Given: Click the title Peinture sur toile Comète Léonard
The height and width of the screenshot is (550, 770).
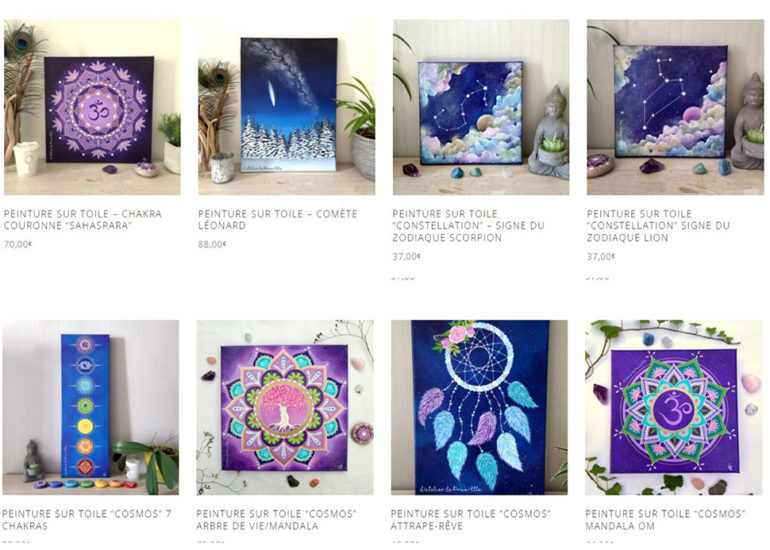Looking at the screenshot, I should coord(278,220).
